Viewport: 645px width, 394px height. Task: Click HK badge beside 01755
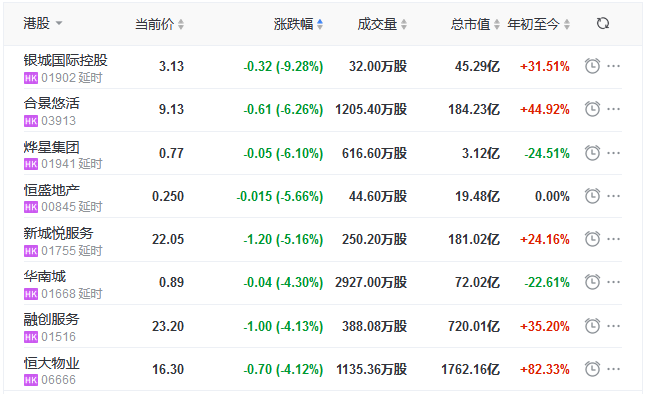pos(31,251)
